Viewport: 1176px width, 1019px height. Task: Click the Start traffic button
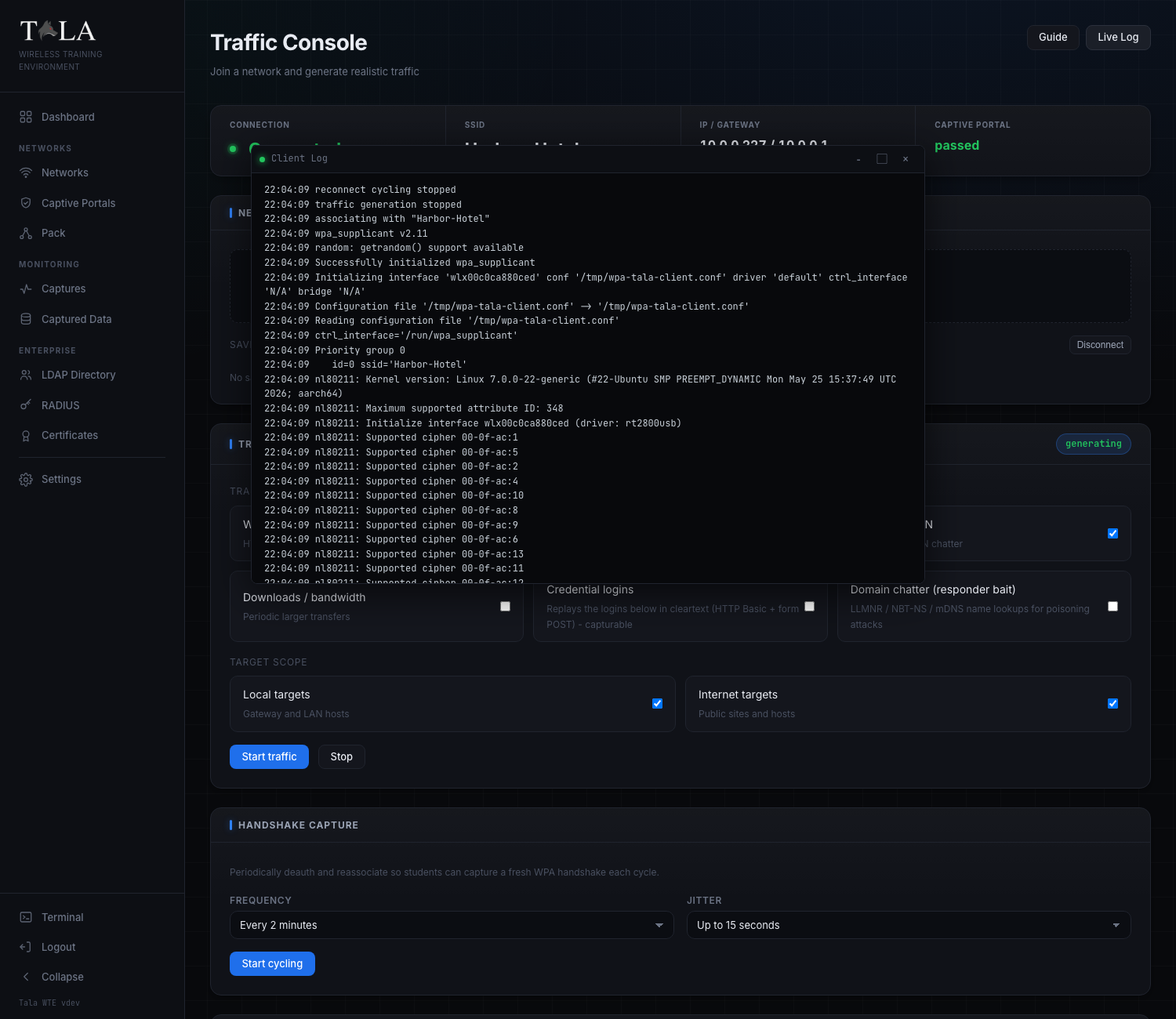[x=269, y=756]
